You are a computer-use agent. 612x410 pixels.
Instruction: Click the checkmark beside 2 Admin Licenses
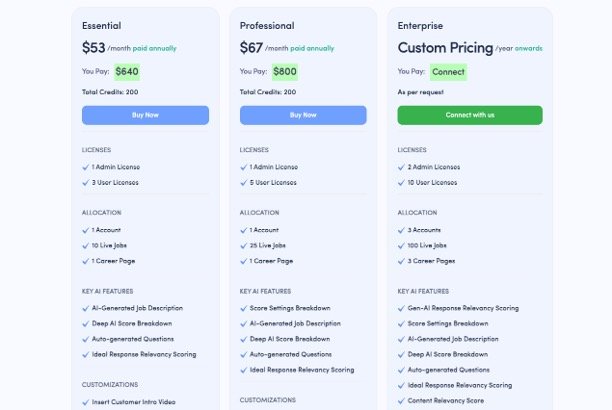(x=401, y=167)
